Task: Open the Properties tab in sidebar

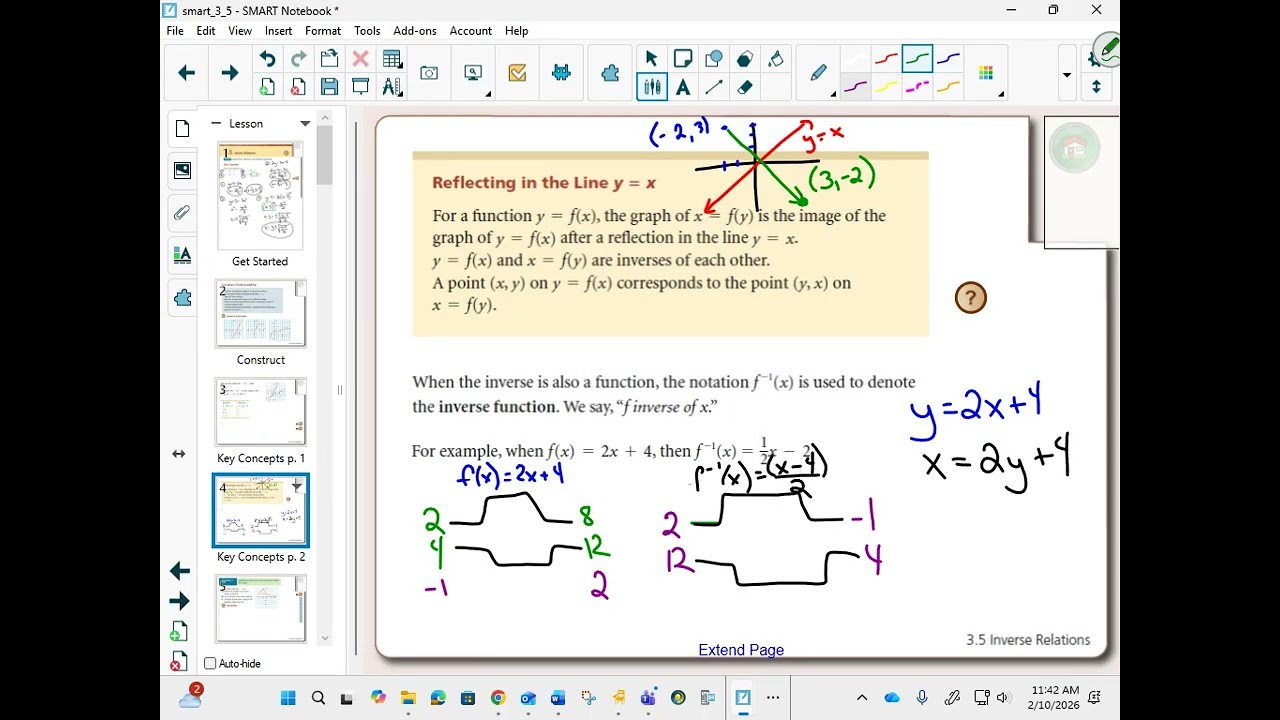Action: tap(182, 255)
